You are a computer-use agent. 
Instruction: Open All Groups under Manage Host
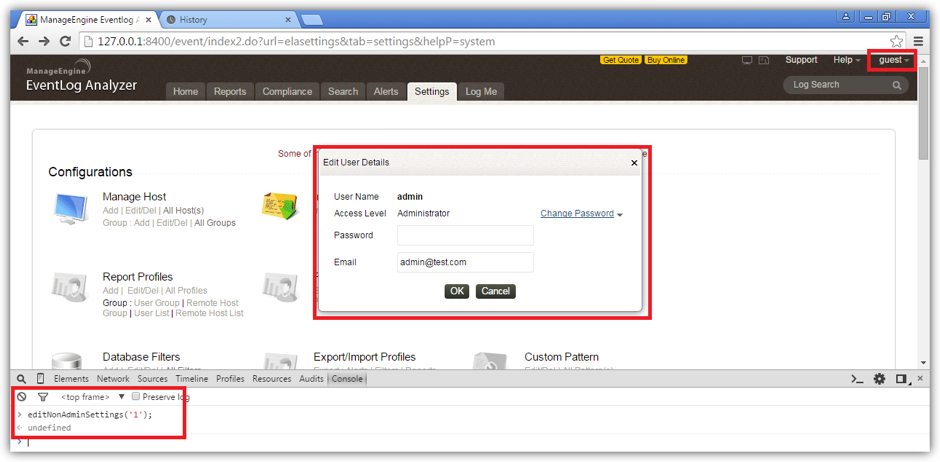(x=215, y=223)
